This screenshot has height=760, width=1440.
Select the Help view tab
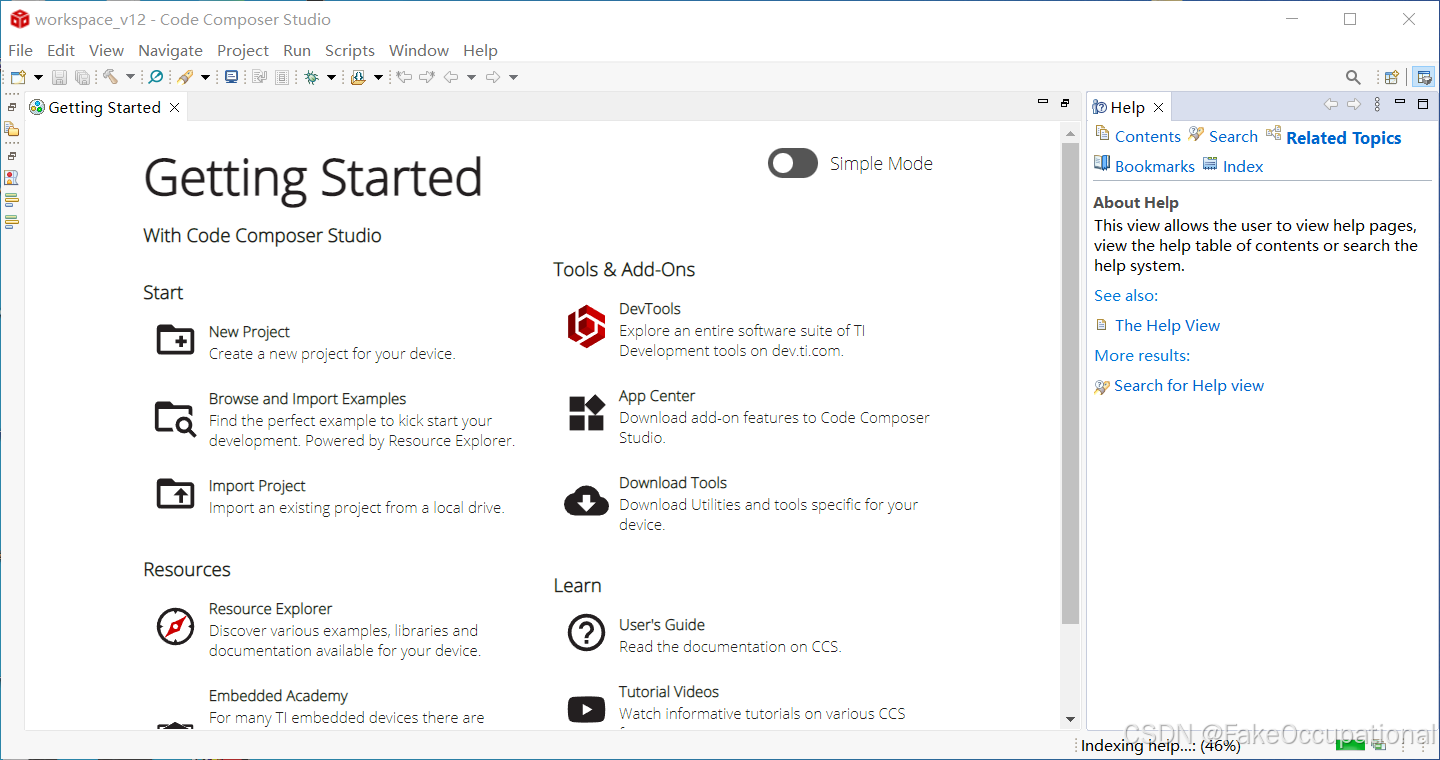1127,107
